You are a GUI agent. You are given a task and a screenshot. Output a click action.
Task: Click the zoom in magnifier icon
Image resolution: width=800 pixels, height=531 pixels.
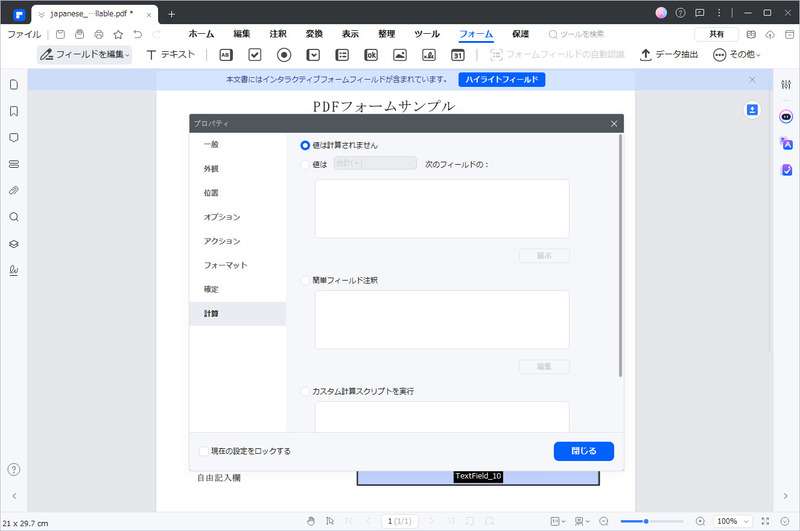point(701,521)
